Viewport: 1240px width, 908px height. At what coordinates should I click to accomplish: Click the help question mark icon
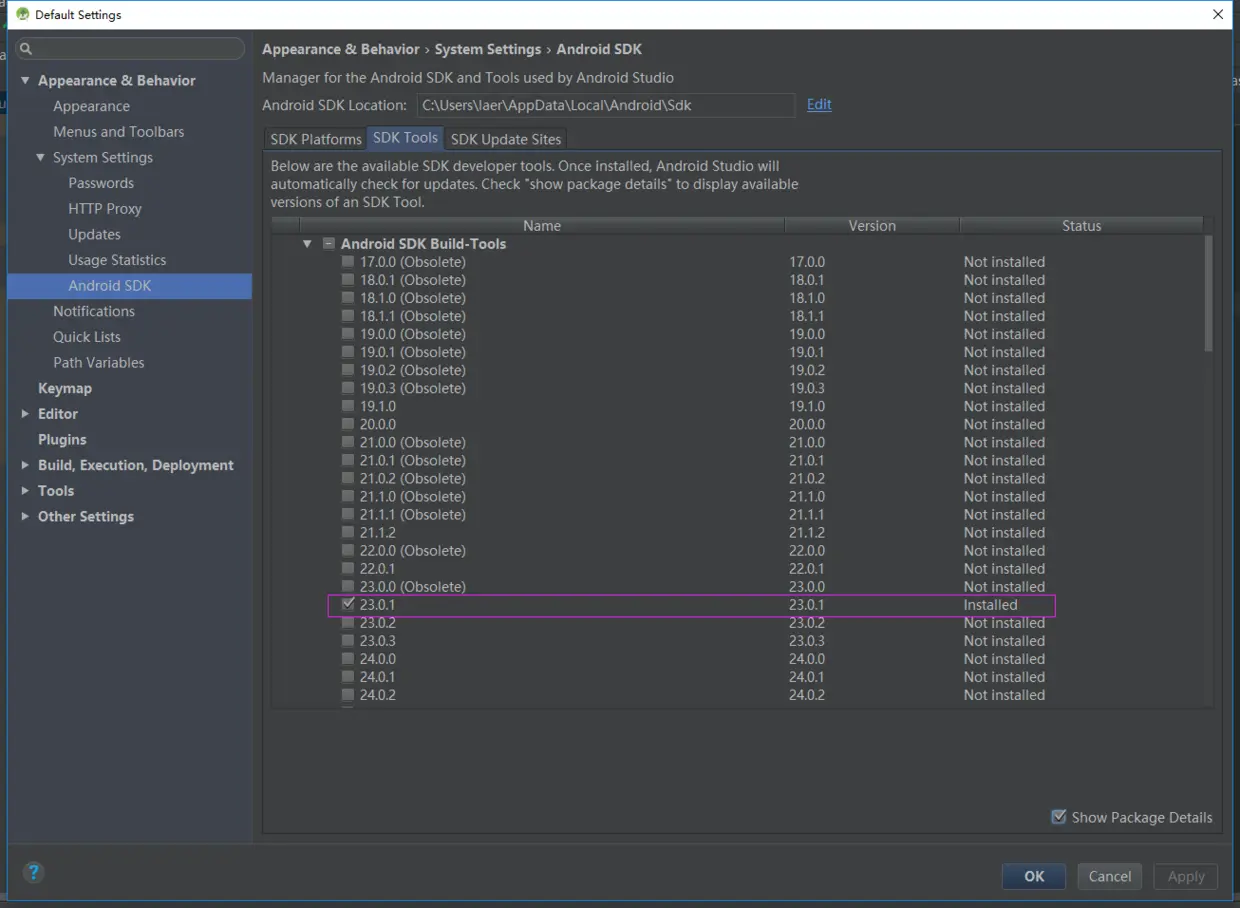[x=34, y=873]
